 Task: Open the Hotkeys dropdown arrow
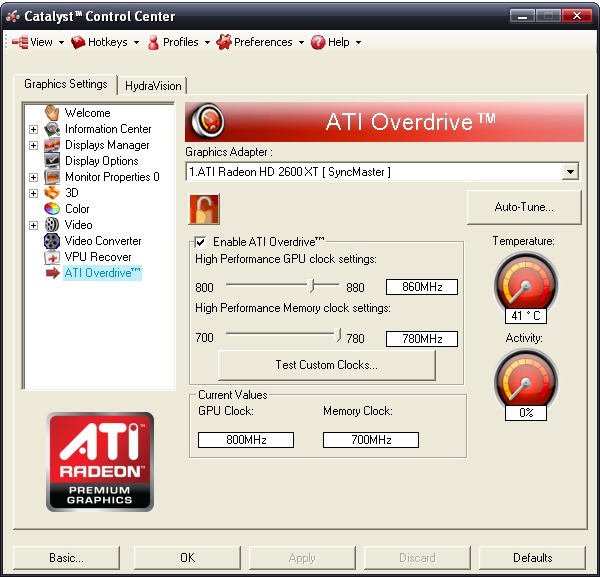[x=136, y=42]
